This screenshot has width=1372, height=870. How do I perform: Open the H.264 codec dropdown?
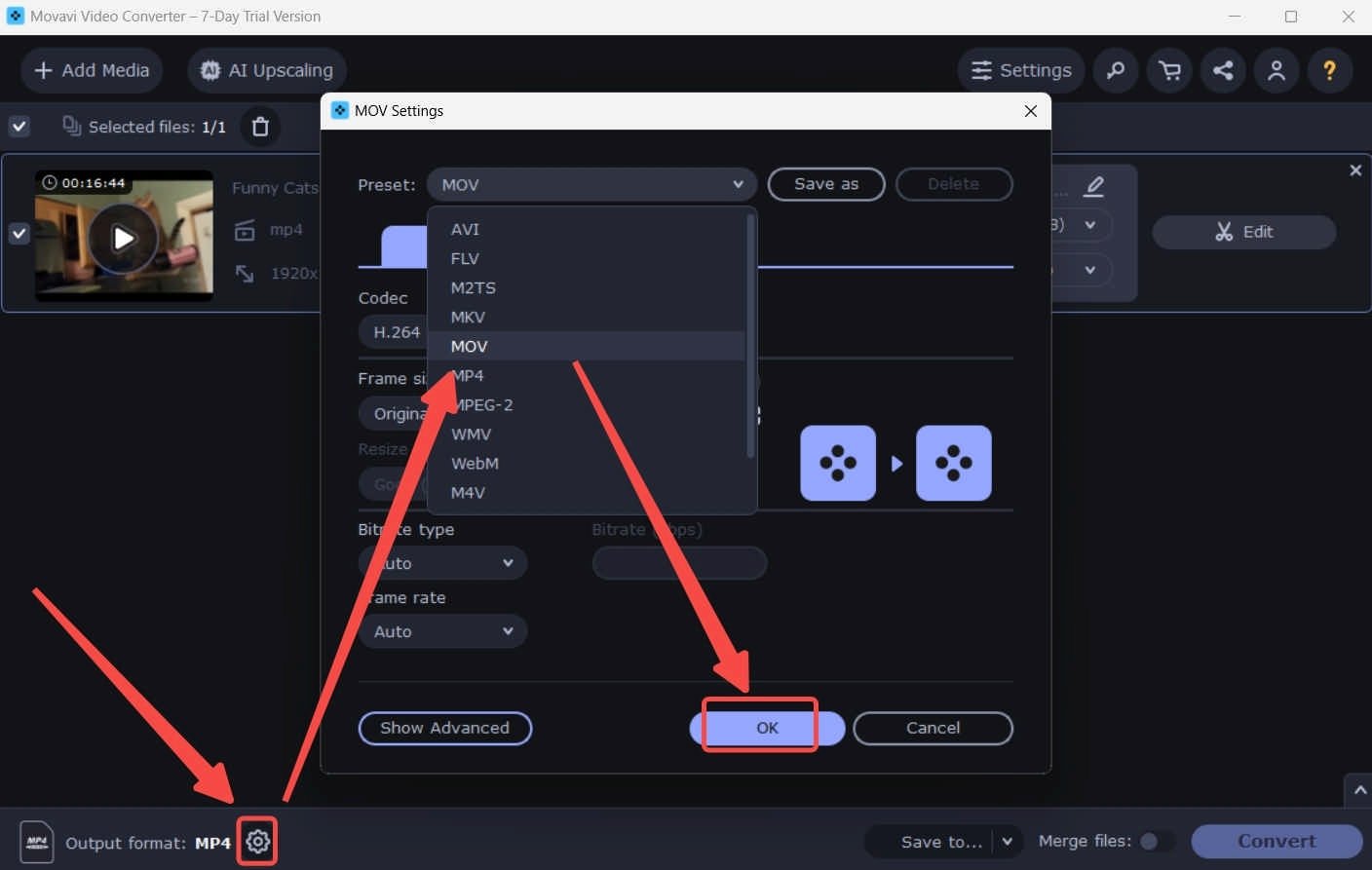tap(393, 332)
